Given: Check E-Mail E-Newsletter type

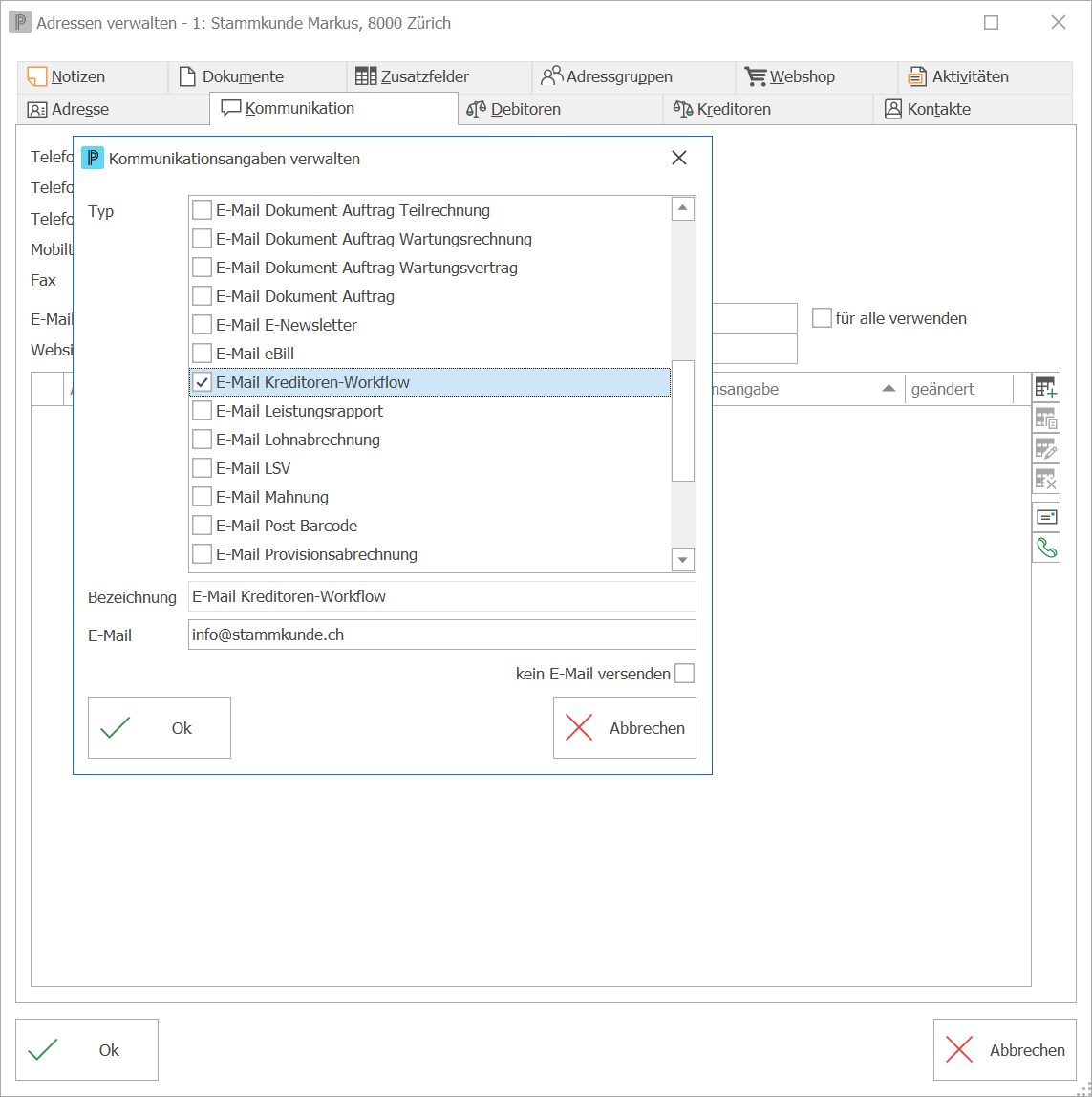Looking at the screenshot, I should tap(203, 325).
